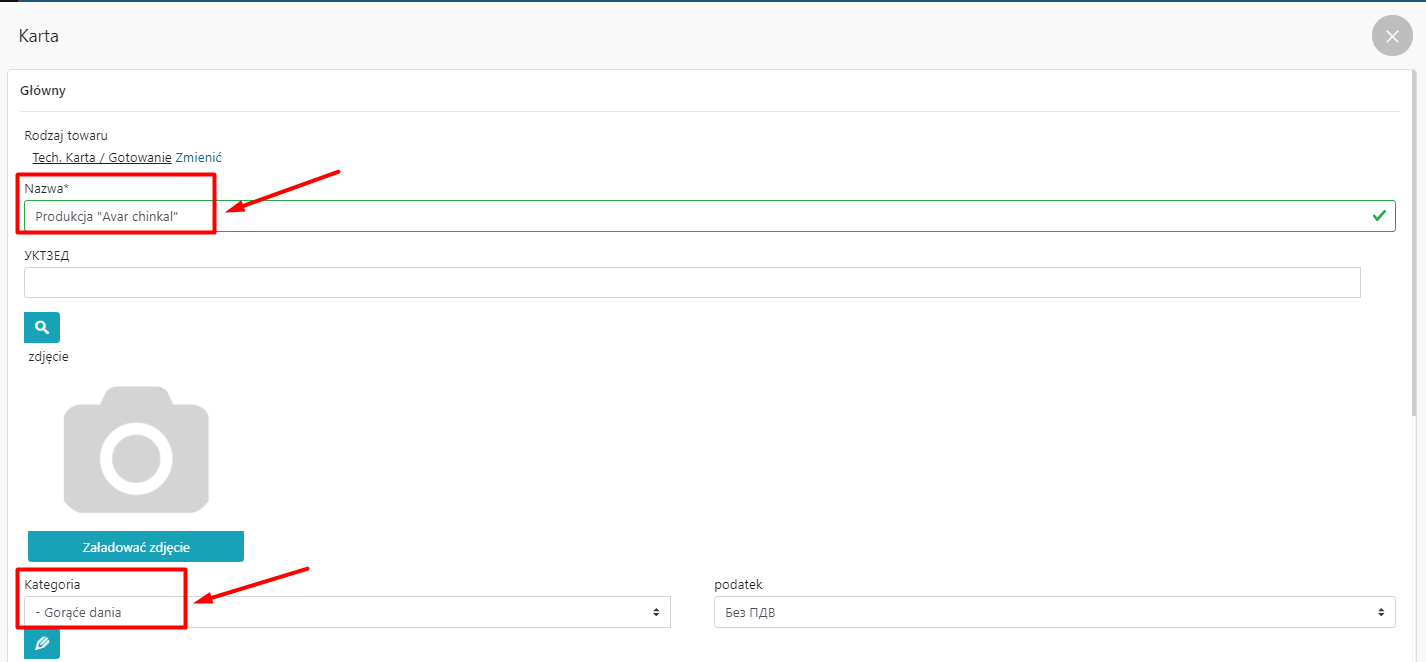
Task: Click the magnifier search button below УКТЗЕД
Action: 42,327
